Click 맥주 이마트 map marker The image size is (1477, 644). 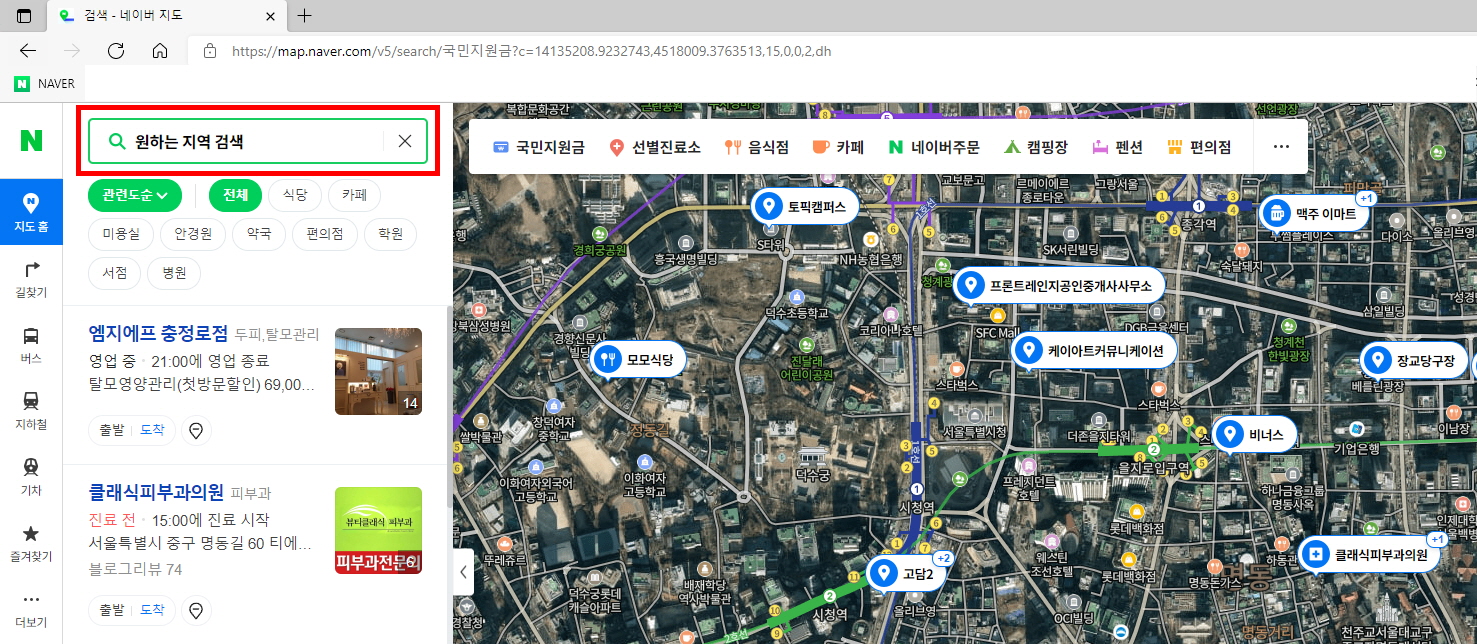[x=1315, y=213]
